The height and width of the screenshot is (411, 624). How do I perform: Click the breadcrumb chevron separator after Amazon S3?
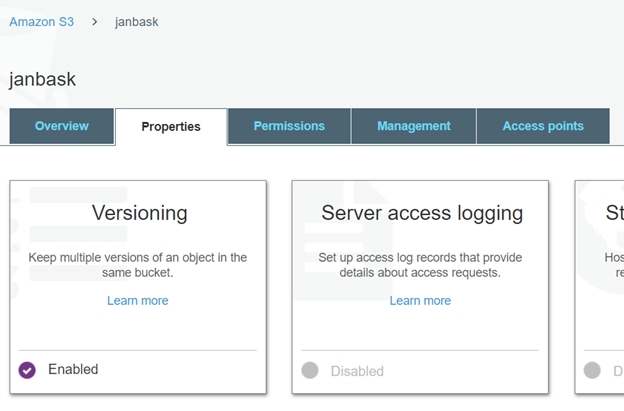pyautogui.click(x=94, y=21)
